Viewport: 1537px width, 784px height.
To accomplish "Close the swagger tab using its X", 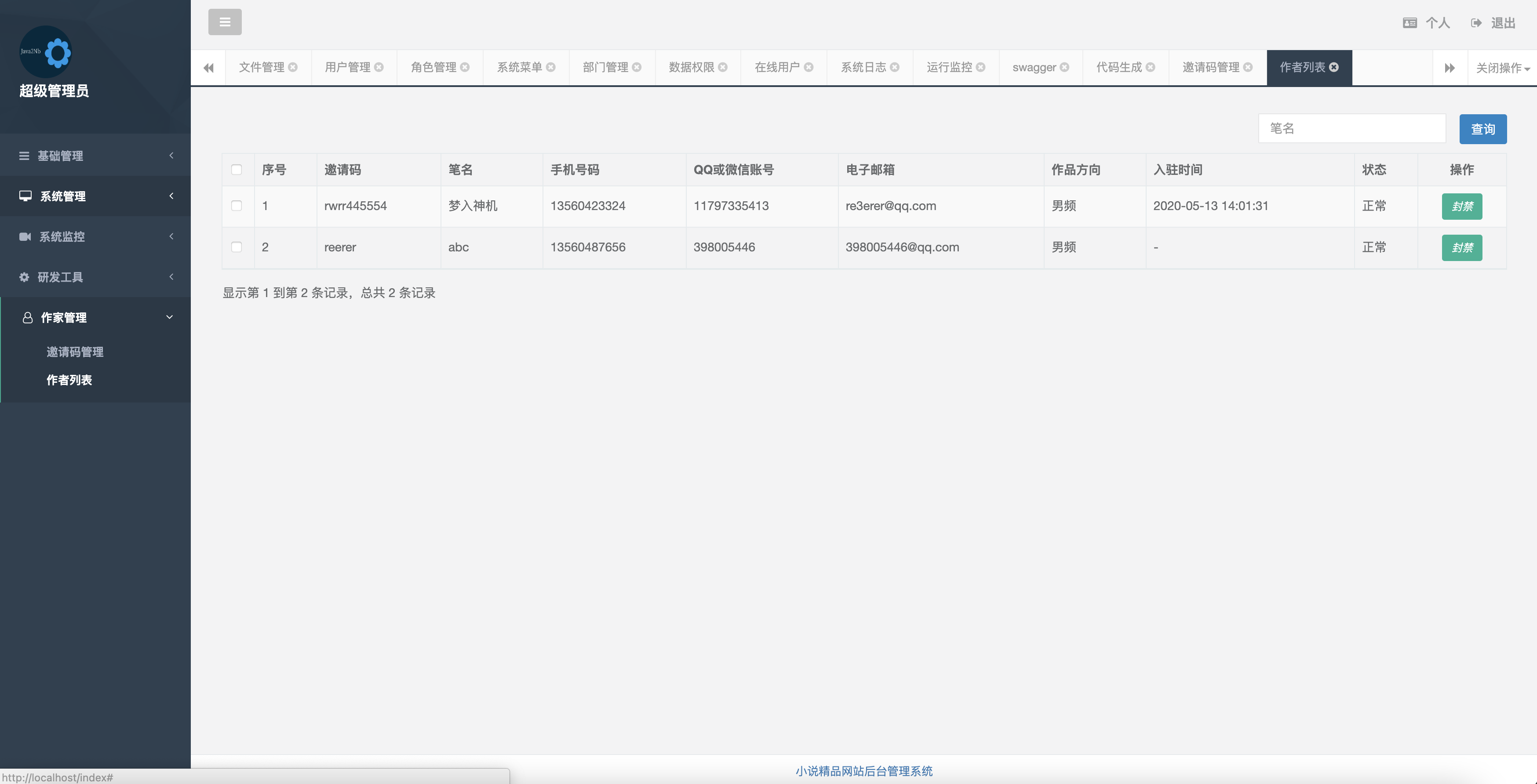I will [x=1064, y=67].
